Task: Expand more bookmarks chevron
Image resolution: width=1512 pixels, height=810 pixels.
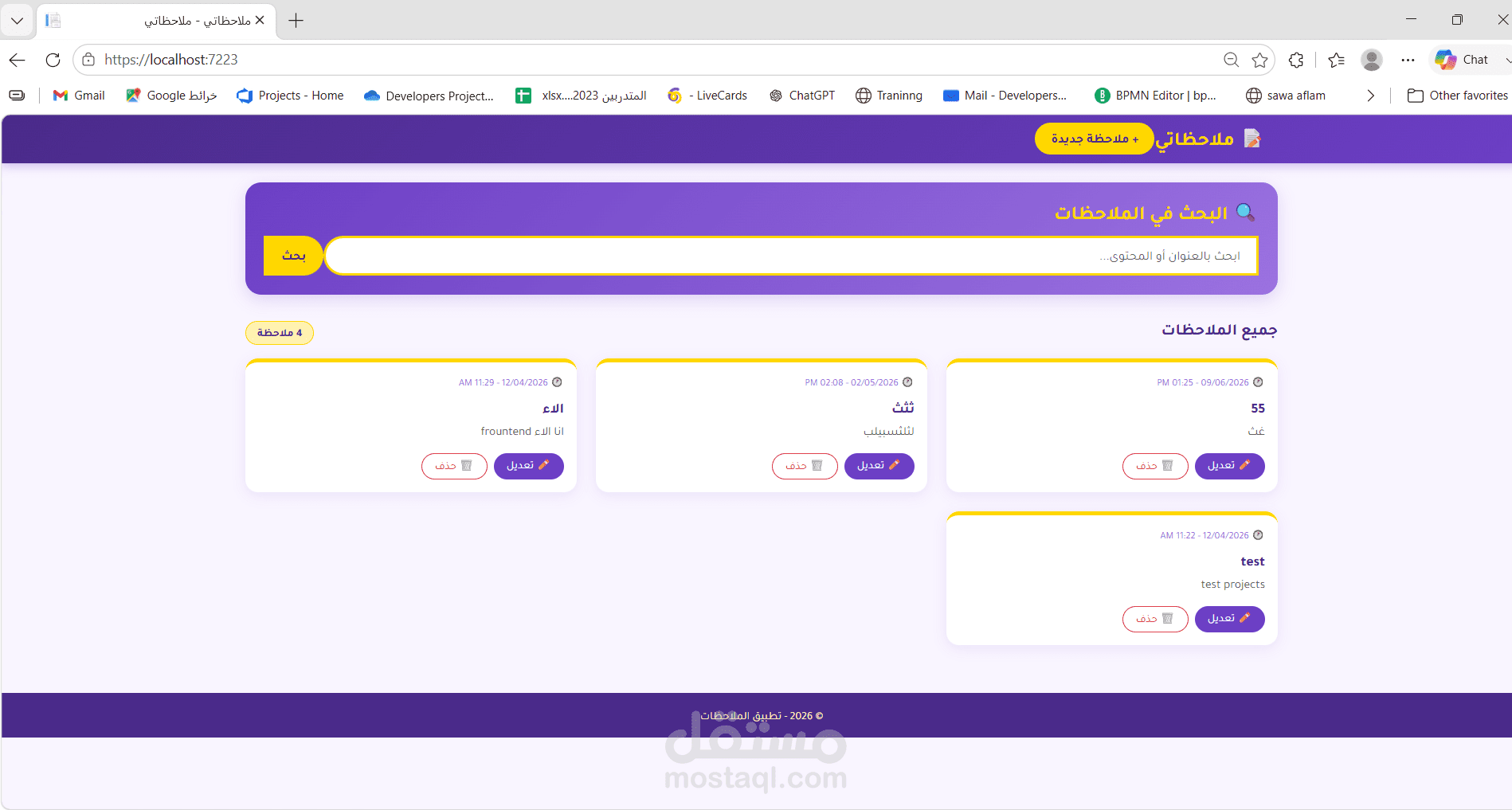Action: point(1370,96)
